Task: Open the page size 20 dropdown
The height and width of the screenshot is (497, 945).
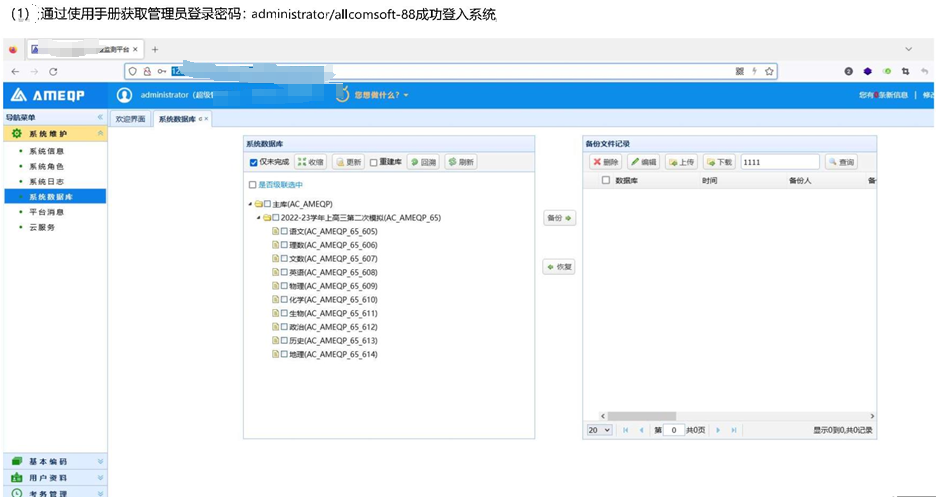Action: [599, 430]
